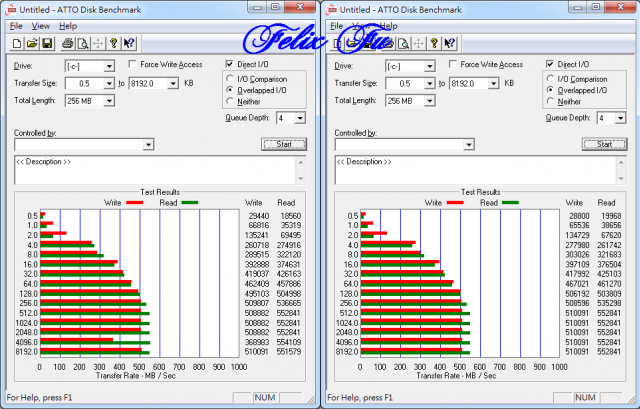Viewport: 640px width, 409px height.
Task: Click the ATTO app icon in left title bar
Action: pyautogui.click(x=11, y=9)
